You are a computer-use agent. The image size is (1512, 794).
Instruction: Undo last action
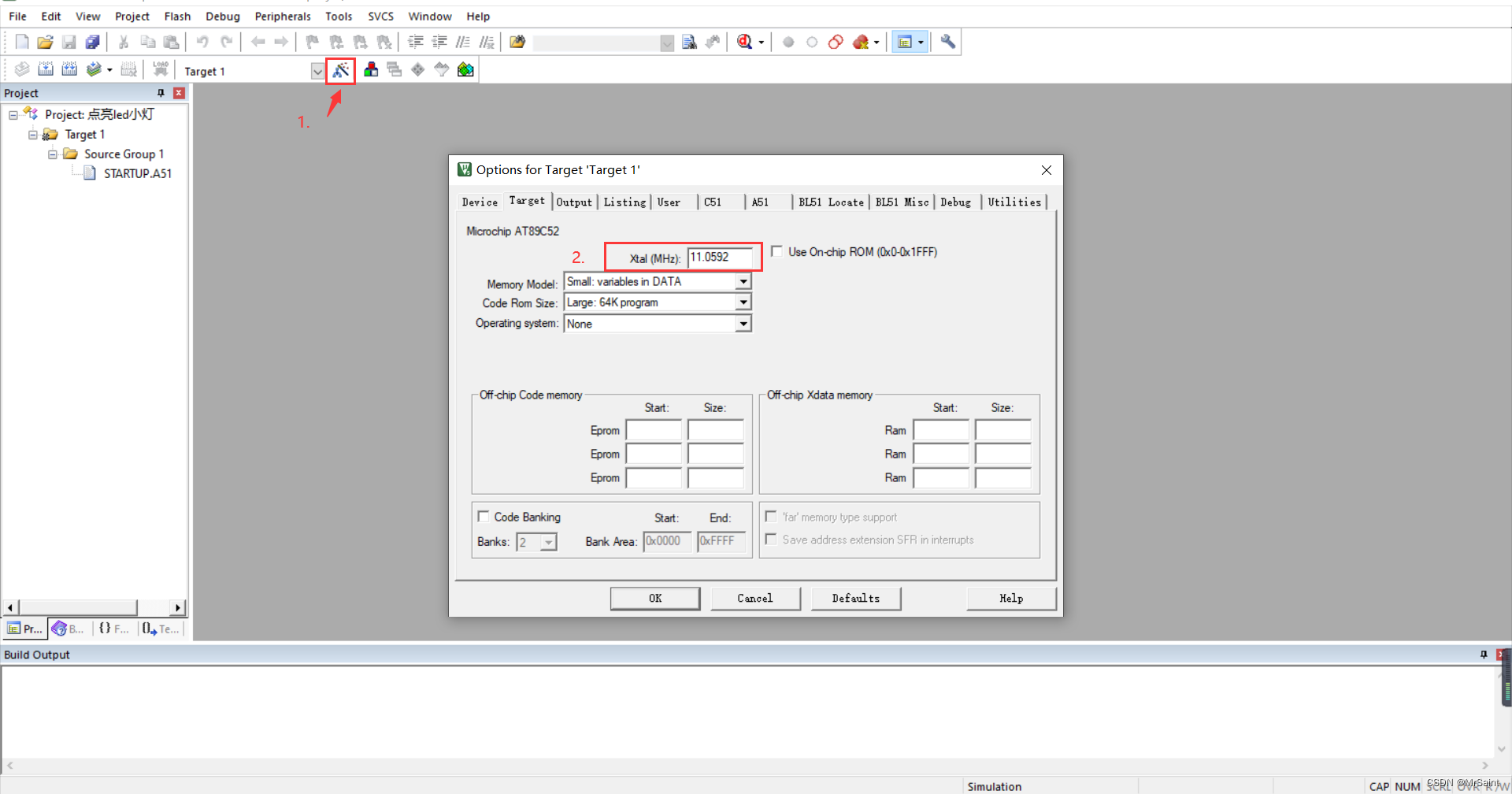click(202, 42)
